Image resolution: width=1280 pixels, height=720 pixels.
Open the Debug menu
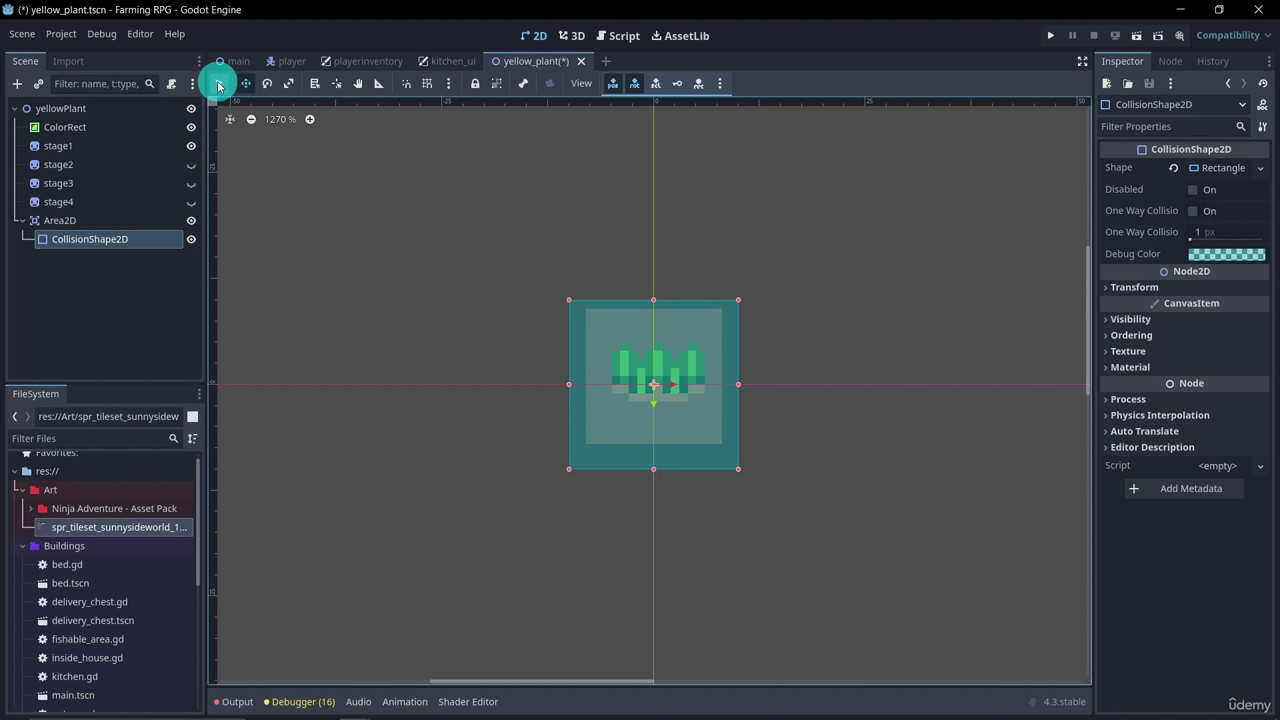point(101,34)
